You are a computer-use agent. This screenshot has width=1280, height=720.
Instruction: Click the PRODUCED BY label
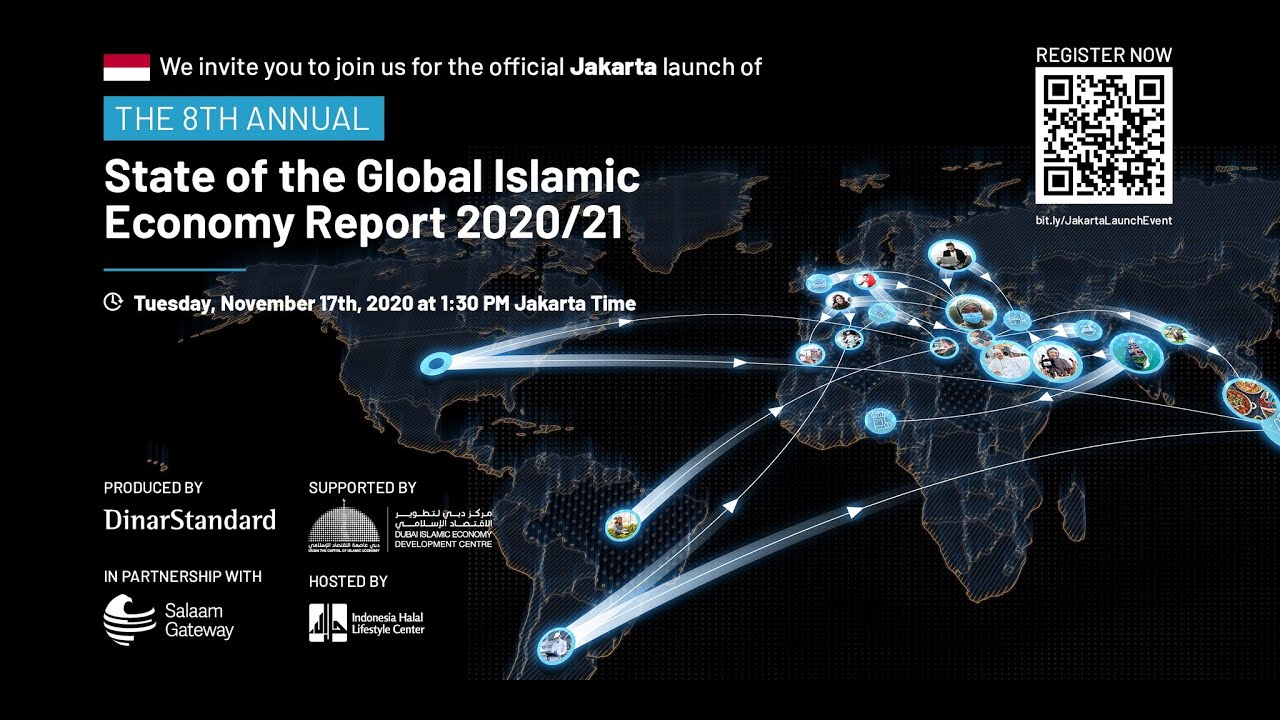(x=153, y=488)
